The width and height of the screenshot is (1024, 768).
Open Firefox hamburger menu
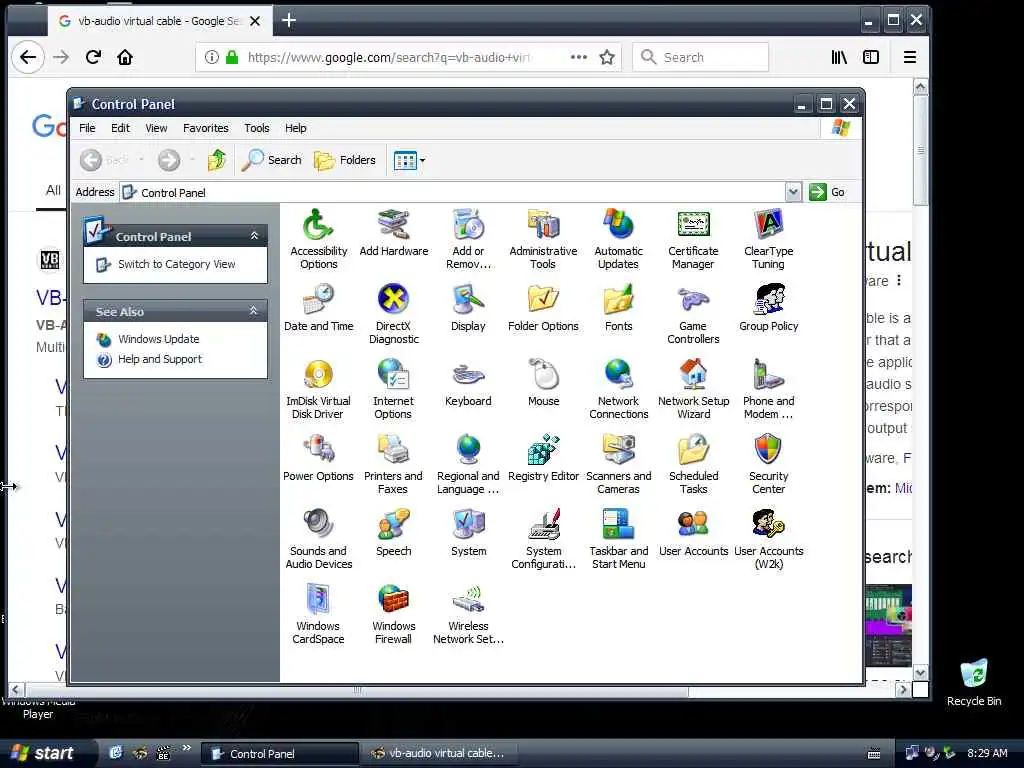[910, 57]
